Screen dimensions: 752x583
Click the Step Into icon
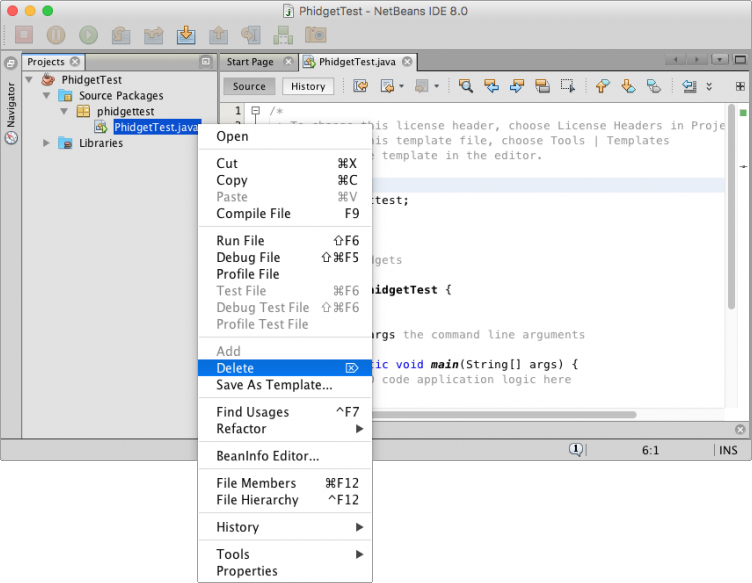coord(186,35)
